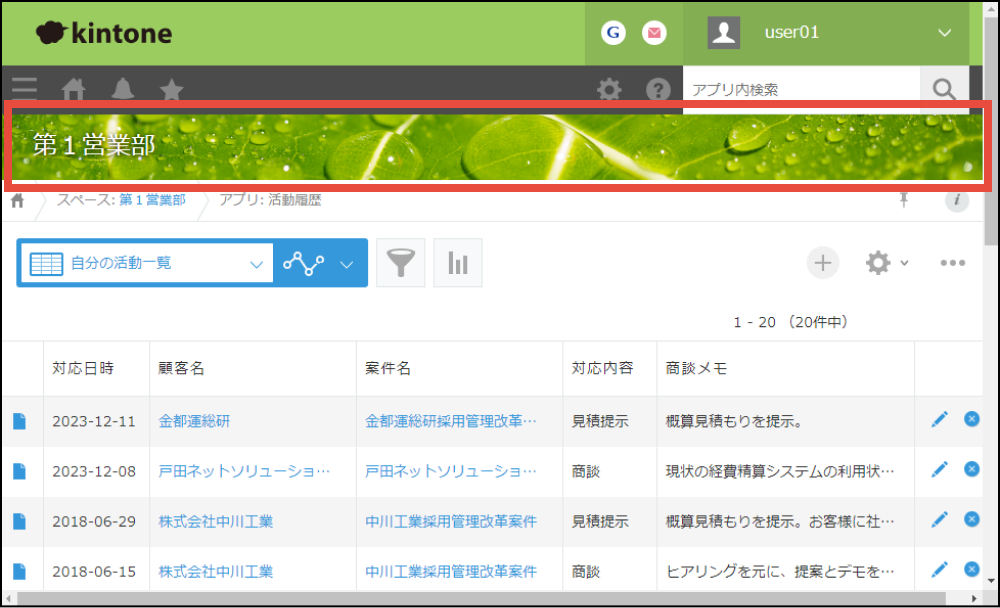Delete the 2023-12-08 record
Image resolution: width=1000 pixels, height=608 pixels.
click(x=971, y=469)
